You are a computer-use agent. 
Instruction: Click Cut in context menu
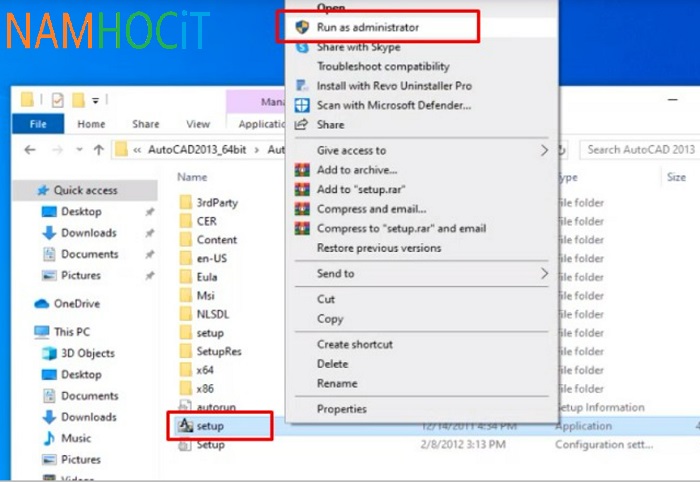tap(421, 299)
